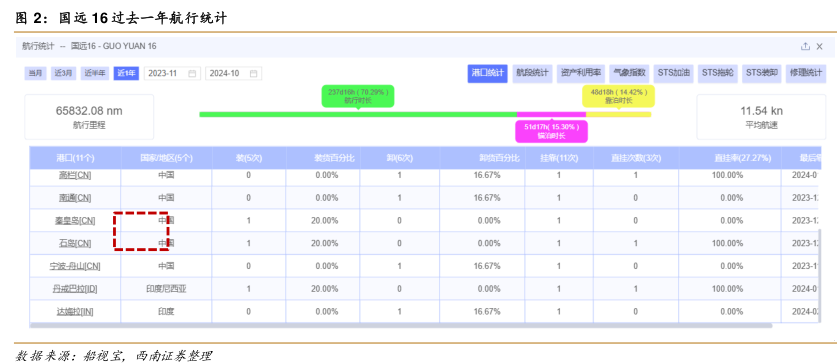Click the 65832.08 nm 航行里程 card
Screen dimensions: 837x363
(x=89, y=117)
